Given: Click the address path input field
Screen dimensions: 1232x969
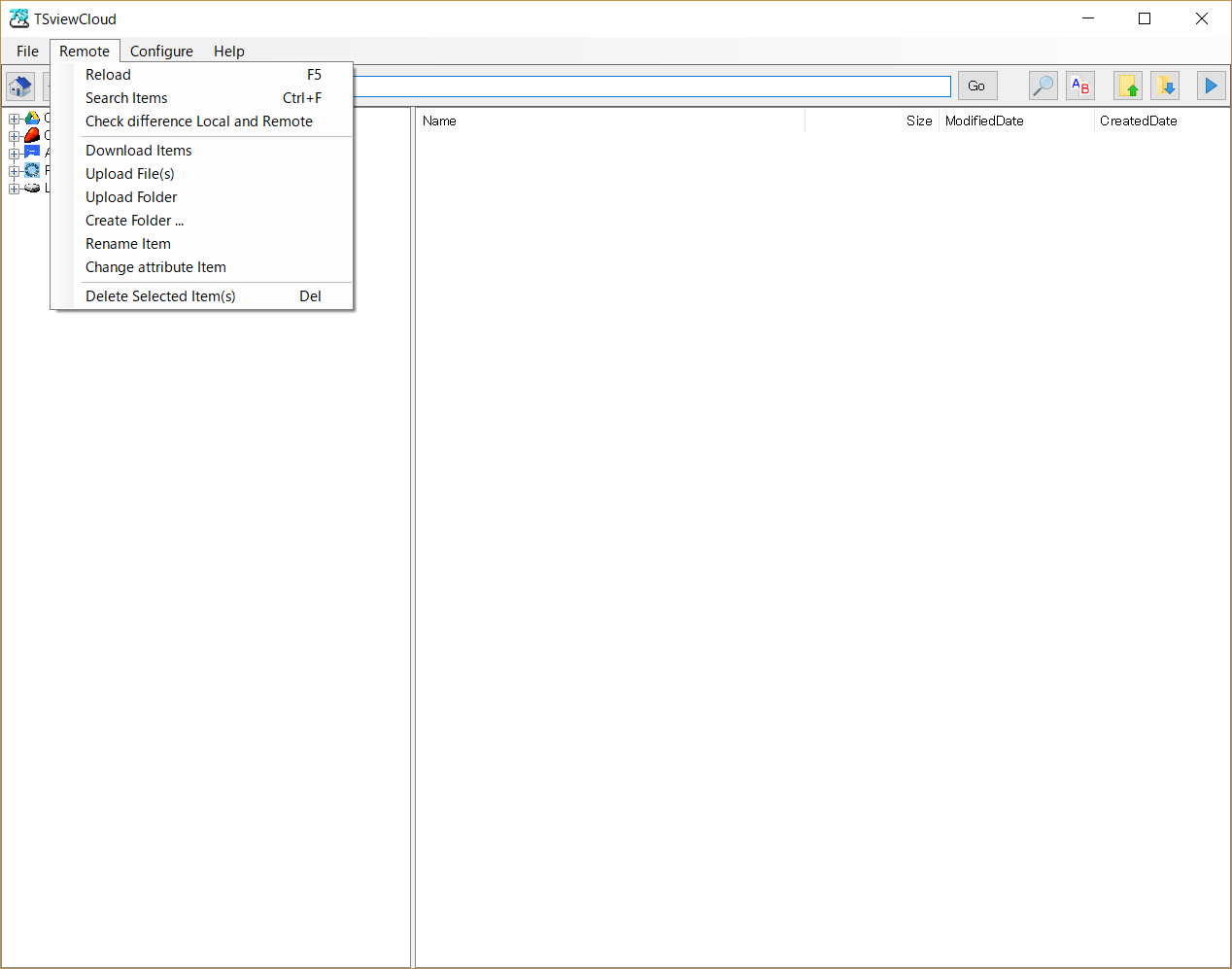Looking at the screenshot, I should point(651,87).
